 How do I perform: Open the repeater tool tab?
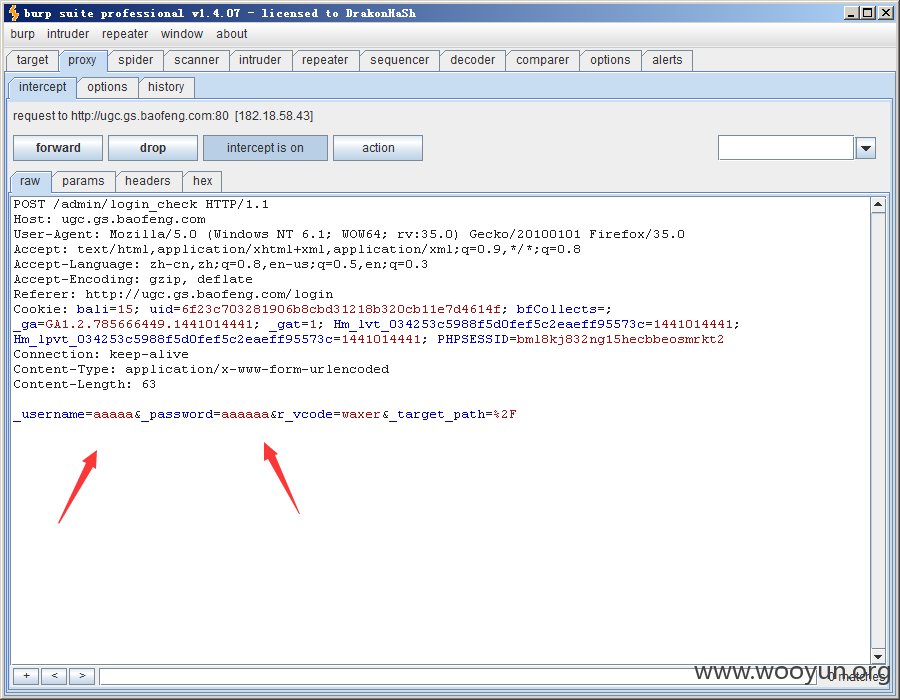click(x=325, y=60)
